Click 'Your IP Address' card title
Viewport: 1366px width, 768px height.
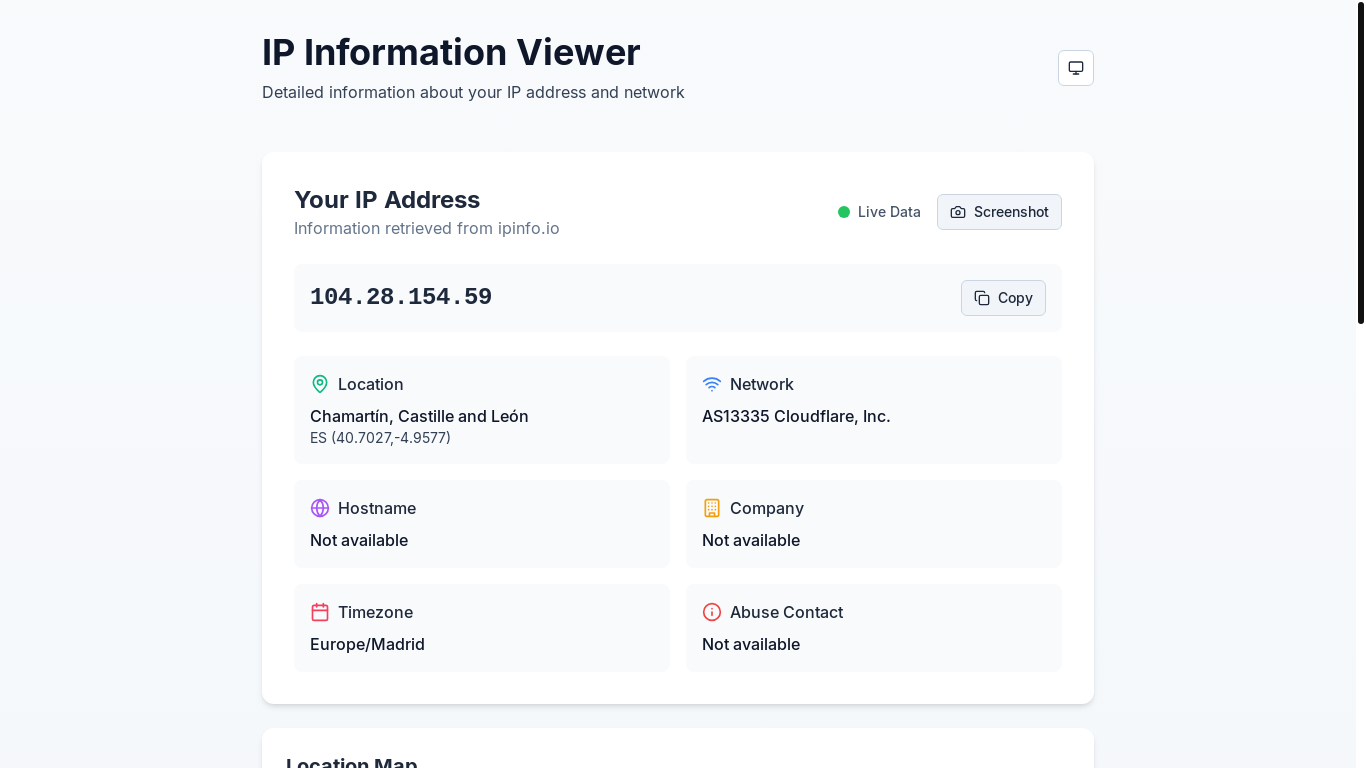(x=387, y=199)
